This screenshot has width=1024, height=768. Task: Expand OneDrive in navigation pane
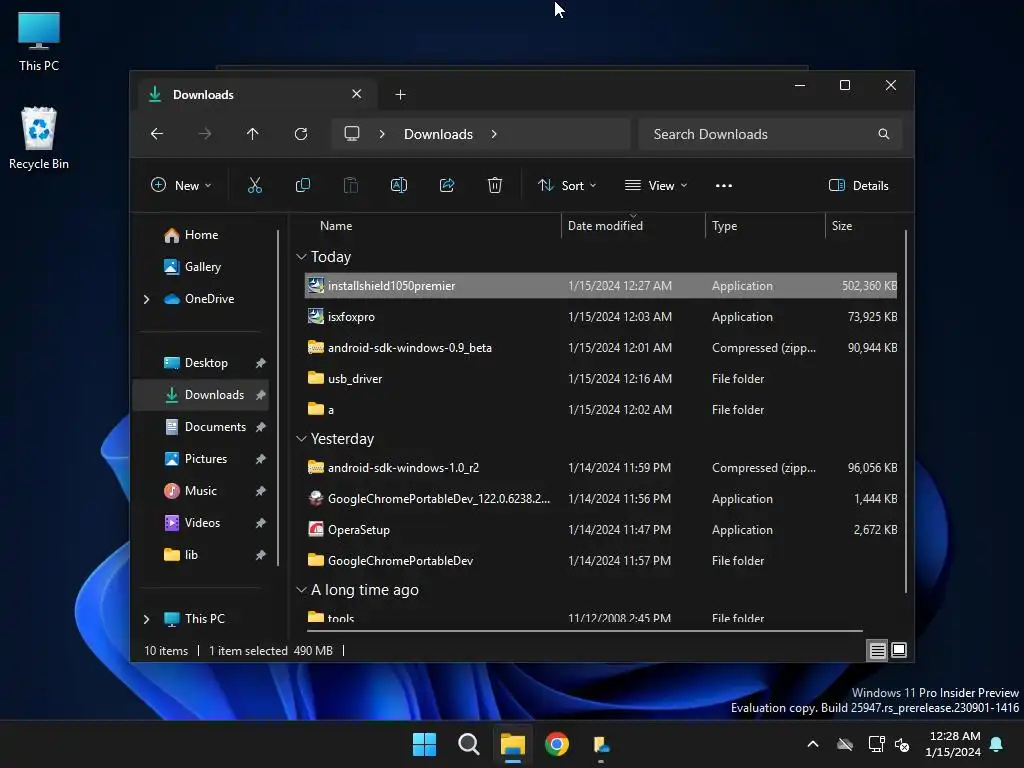pyautogui.click(x=146, y=299)
